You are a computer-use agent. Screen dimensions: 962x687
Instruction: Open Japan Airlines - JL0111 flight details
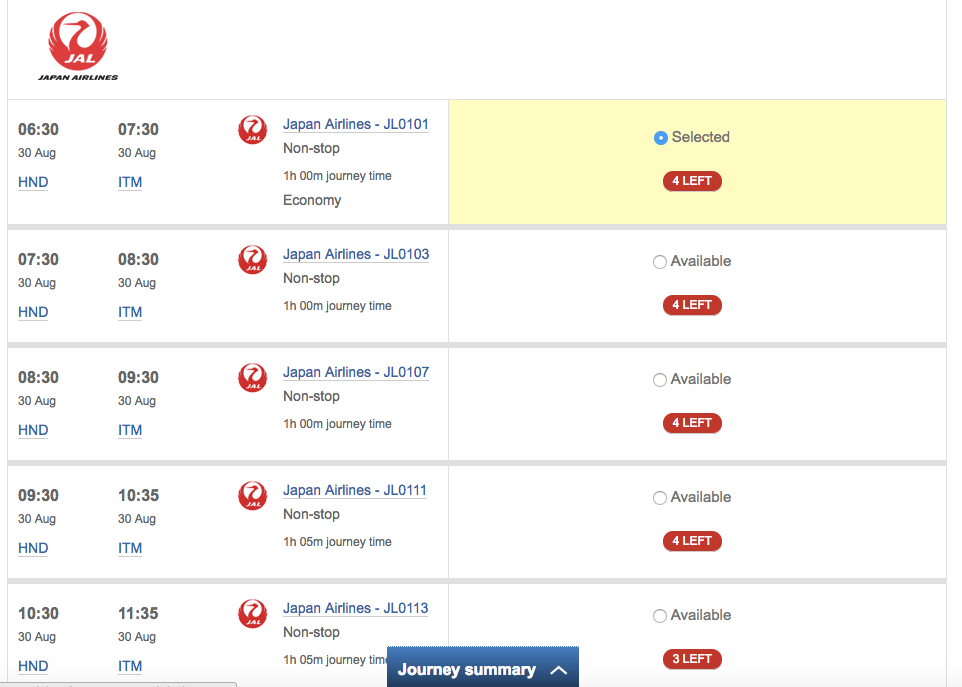(355, 490)
